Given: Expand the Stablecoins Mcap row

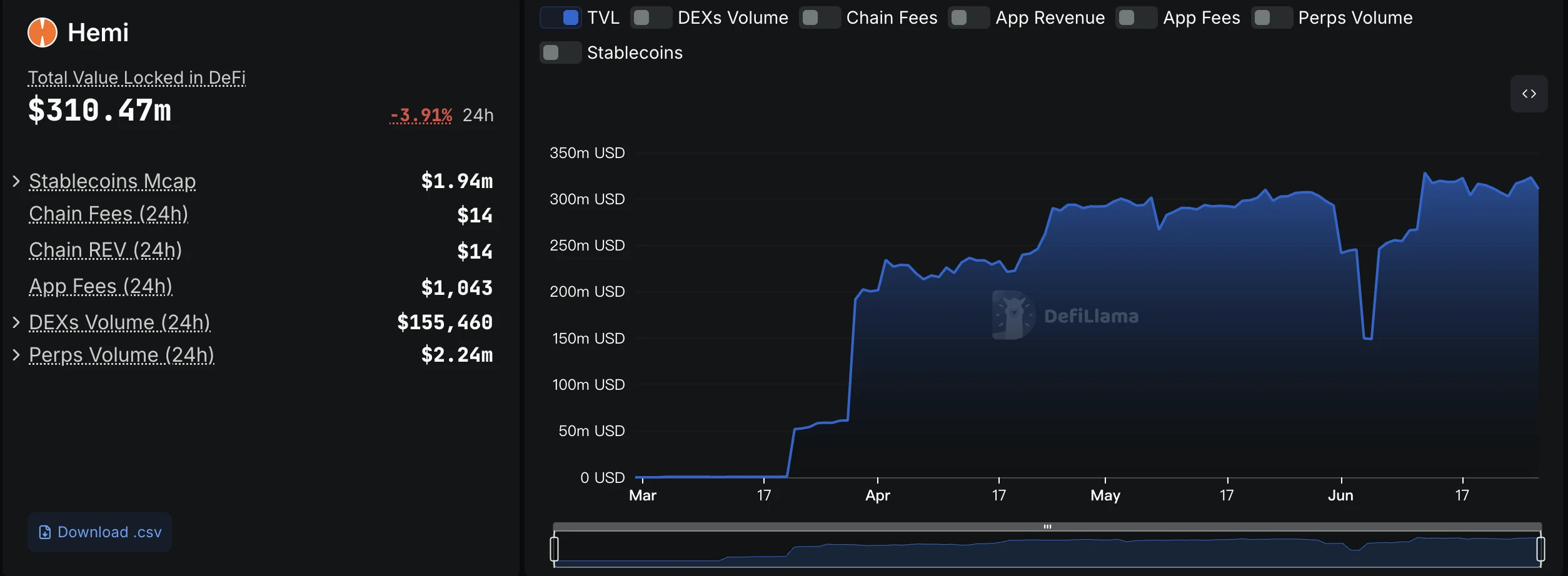Looking at the screenshot, I should pos(16,181).
